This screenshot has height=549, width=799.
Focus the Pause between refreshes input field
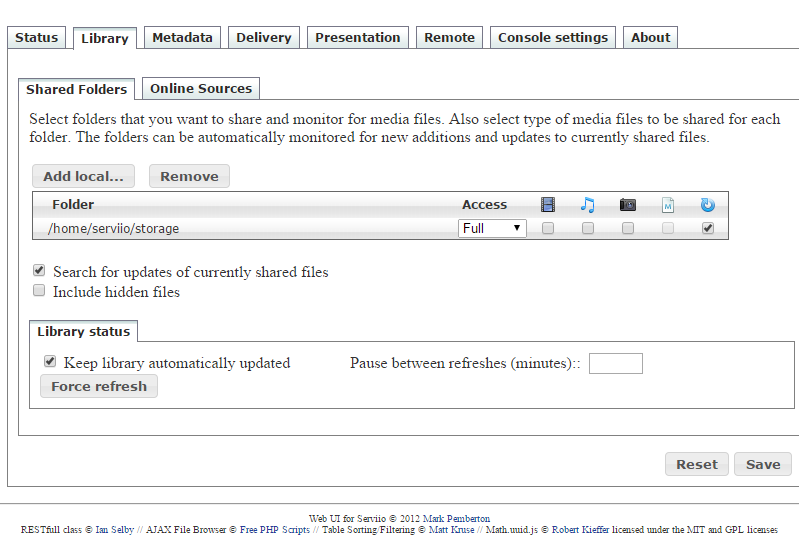(x=615, y=363)
